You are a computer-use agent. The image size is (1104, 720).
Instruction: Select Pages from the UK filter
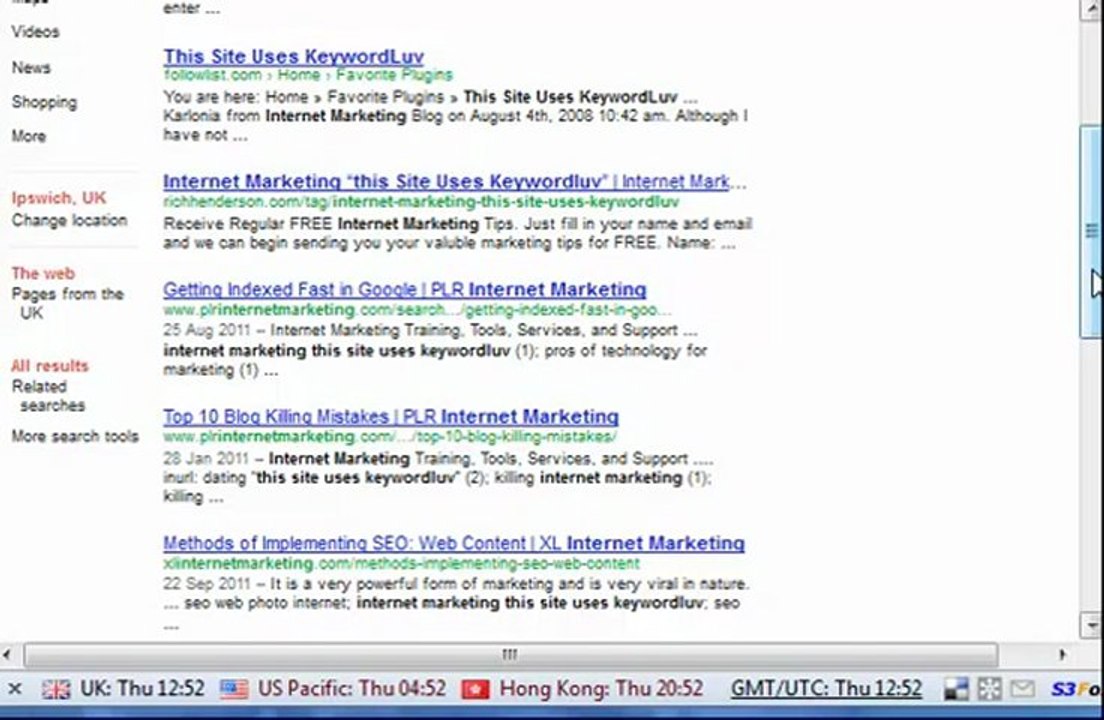(68, 303)
